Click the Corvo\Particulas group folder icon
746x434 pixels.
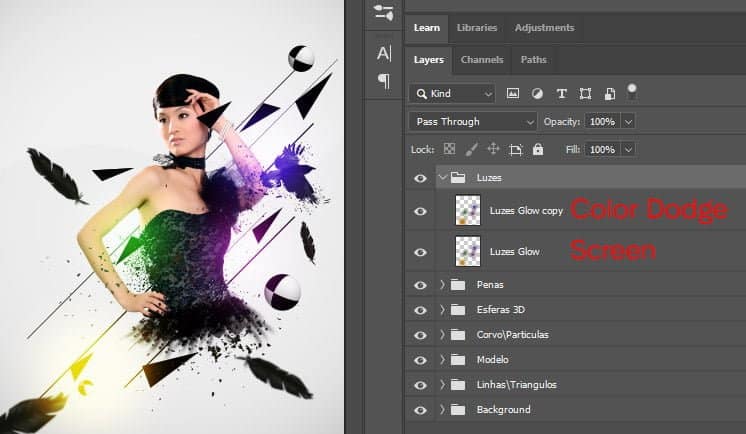[458, 335]
